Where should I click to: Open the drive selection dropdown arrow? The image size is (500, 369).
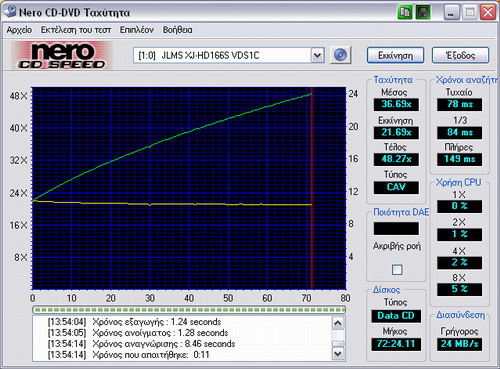click(317, 55)
